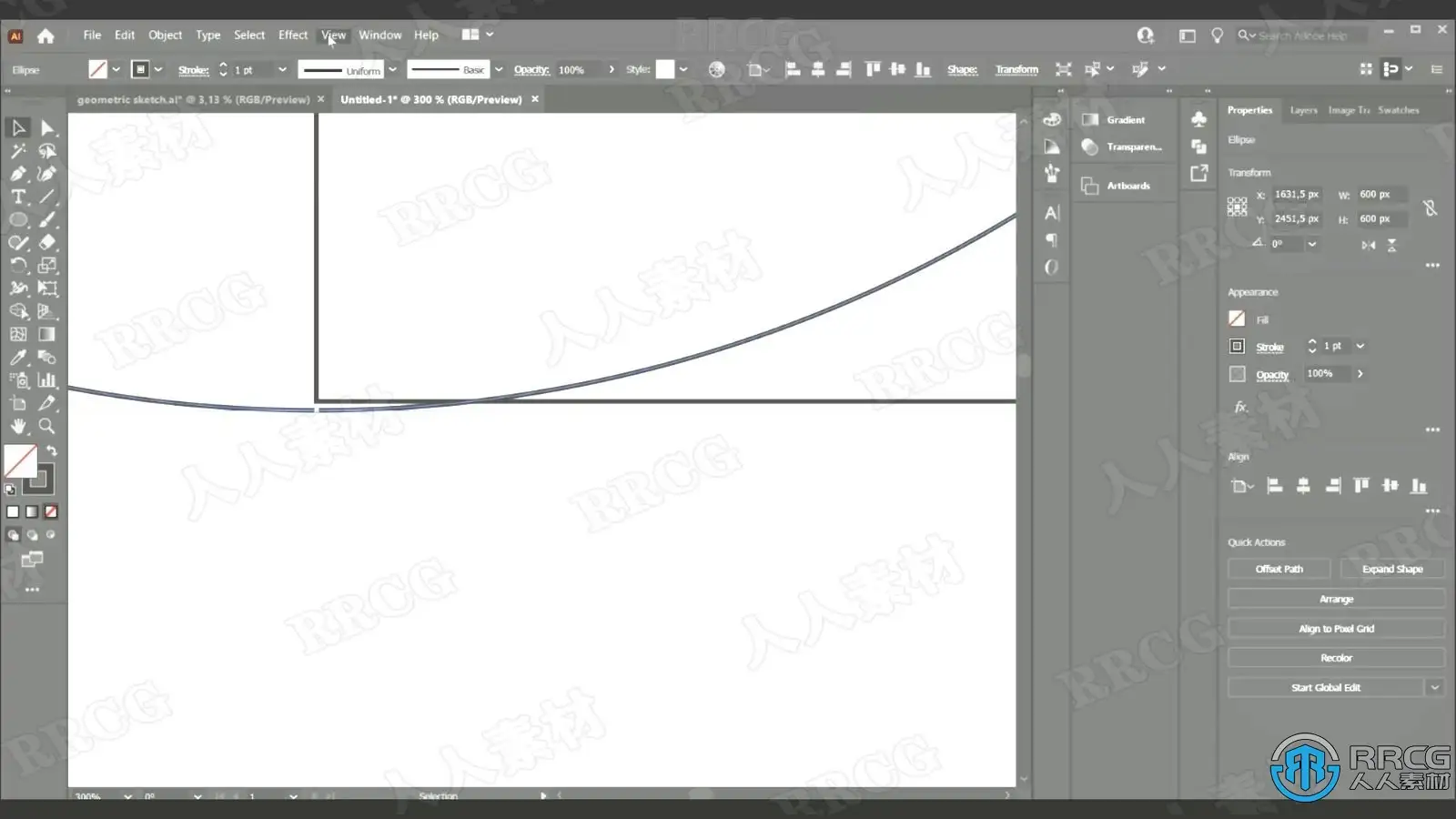
Task: Click the Start Global Edit button
Action: (x=1325, y=687)
